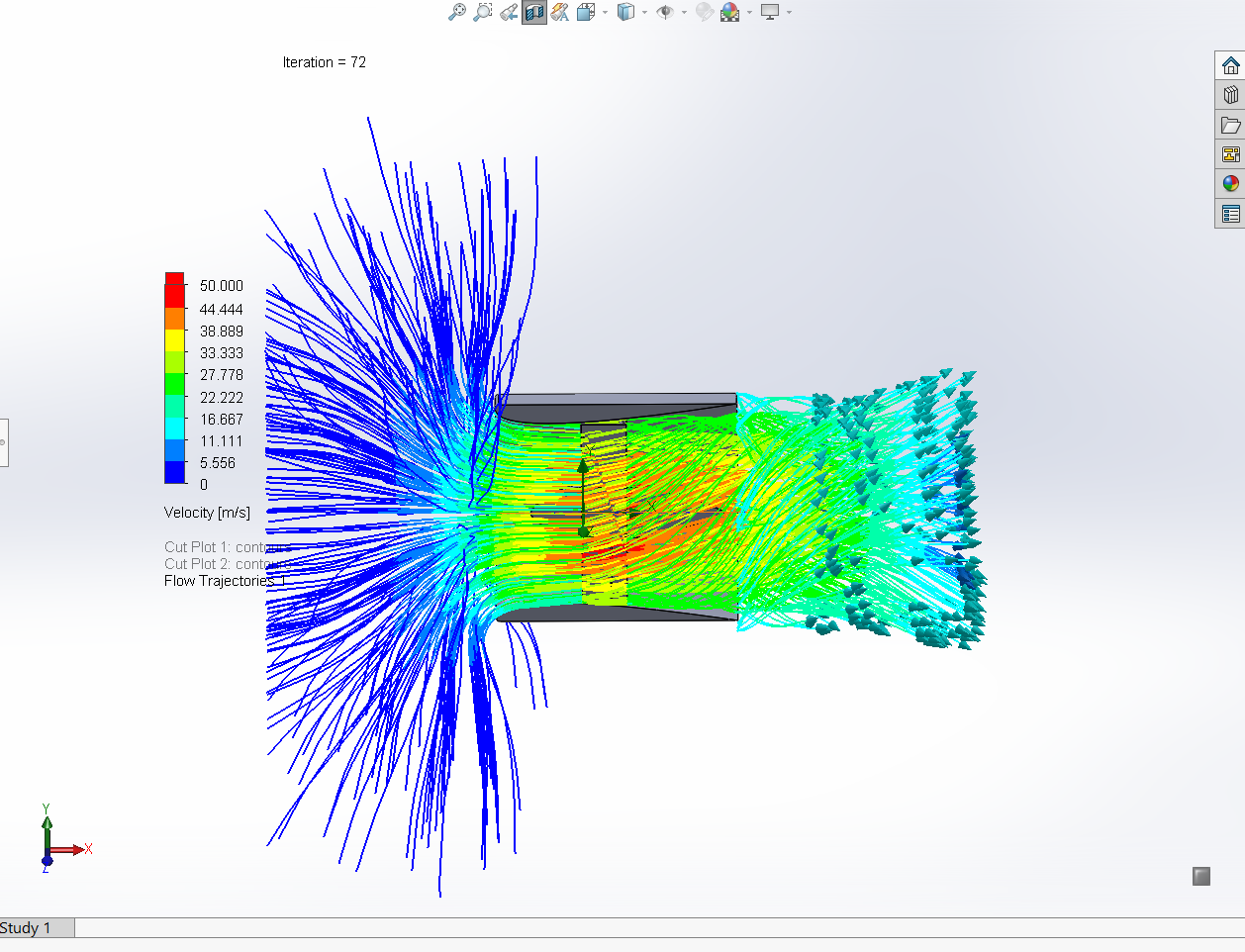Toggle the Section View tool
Image resolution: width=1245 pixels, height=952 pixels.
point(534,12)
